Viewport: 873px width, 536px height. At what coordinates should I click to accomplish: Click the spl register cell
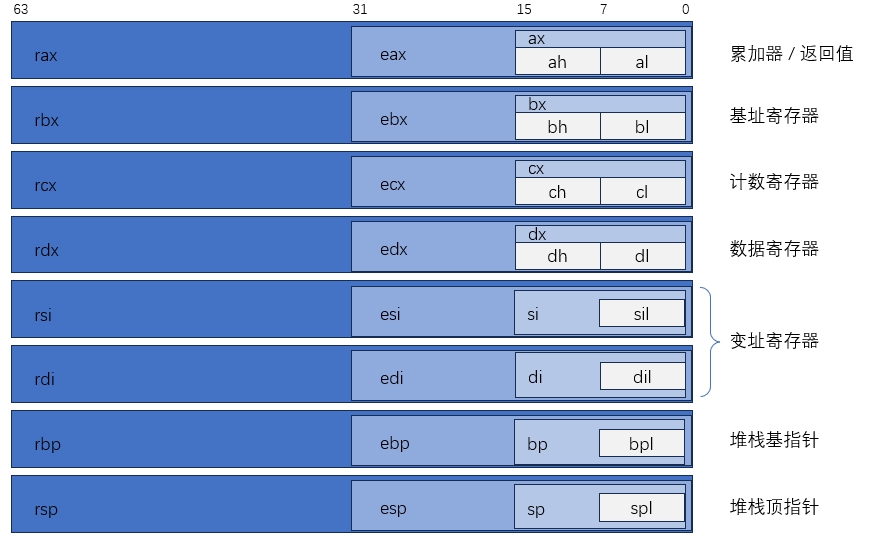(x=641, y=508)
